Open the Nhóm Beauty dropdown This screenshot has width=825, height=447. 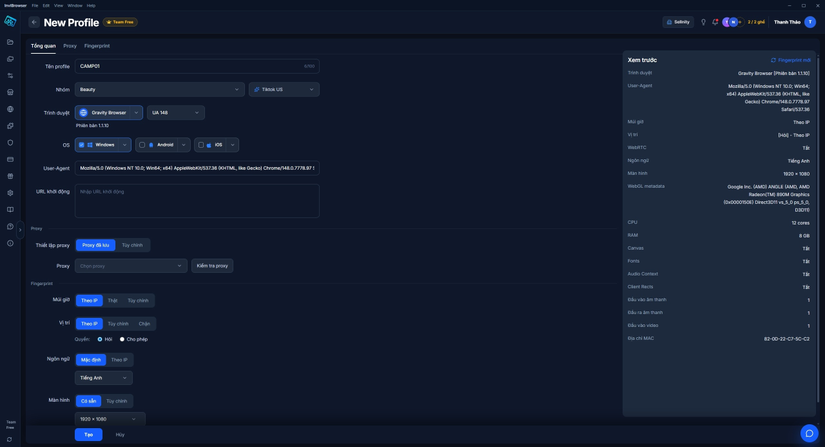coord(159,89)
